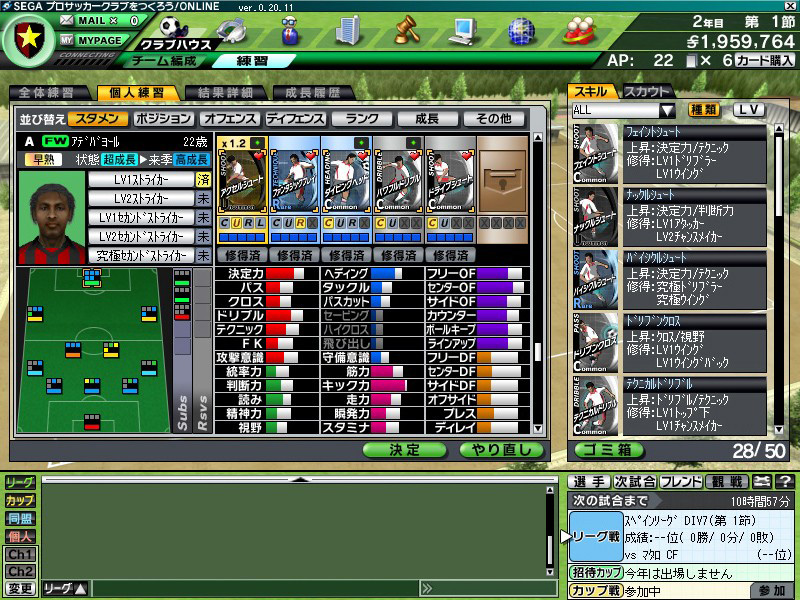Select the forward player on formation pitch

[x=92, y=278]
